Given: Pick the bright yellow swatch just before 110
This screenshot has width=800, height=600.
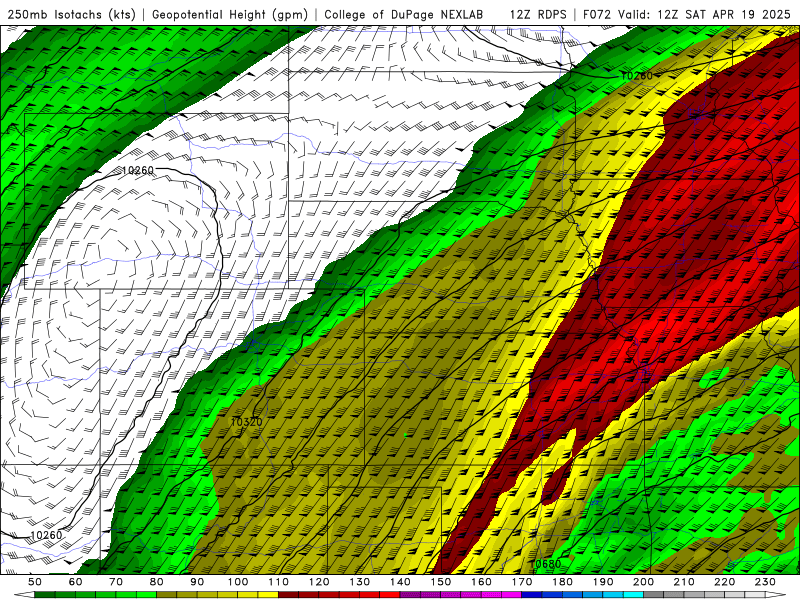Looking at the screenshot, I should point(268,594).
